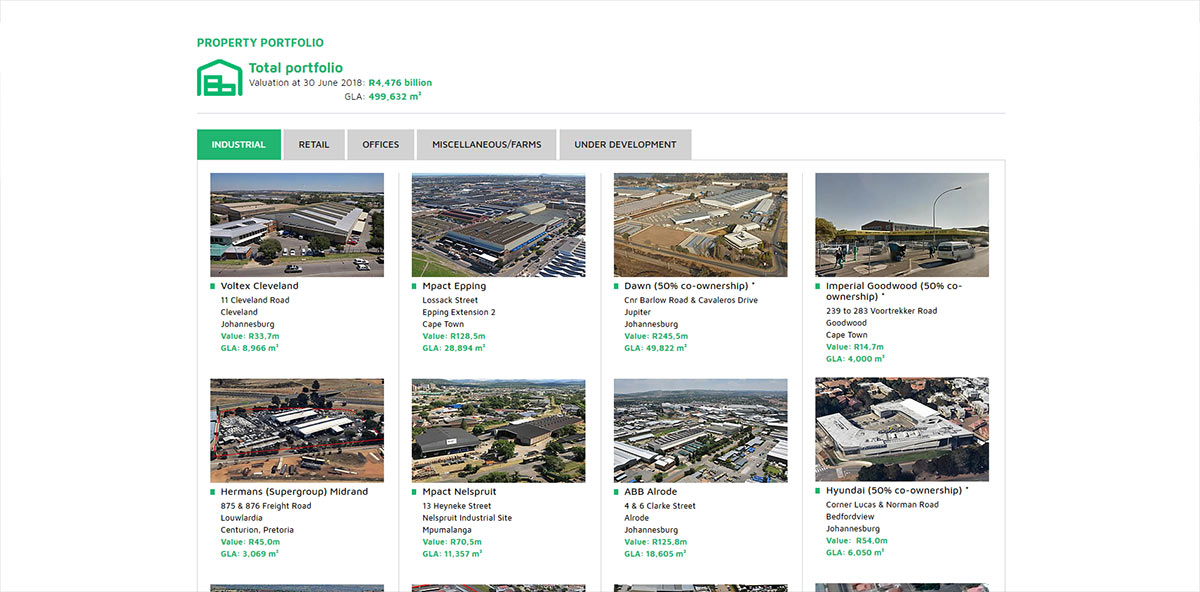Open the MISCELLANEOUS/FARMS tab
The width and height of the screenshot is (1200, 592).
pyautogui.click(x=487, y=144)
